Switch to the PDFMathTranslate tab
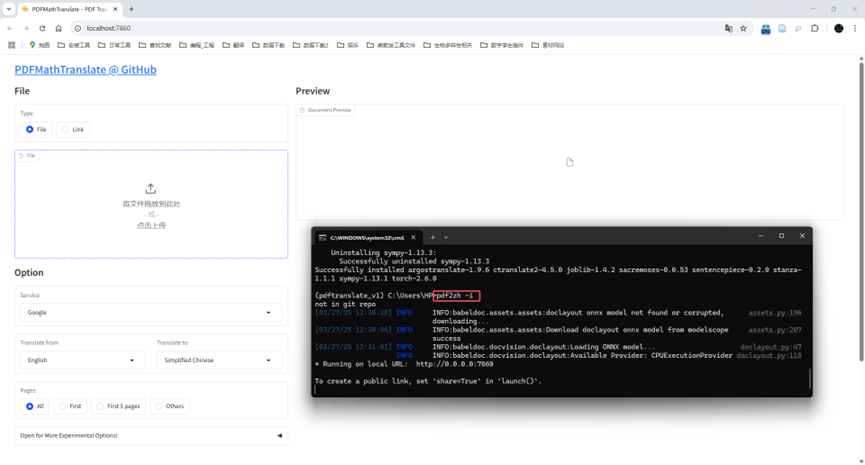 tap(69, 9)
